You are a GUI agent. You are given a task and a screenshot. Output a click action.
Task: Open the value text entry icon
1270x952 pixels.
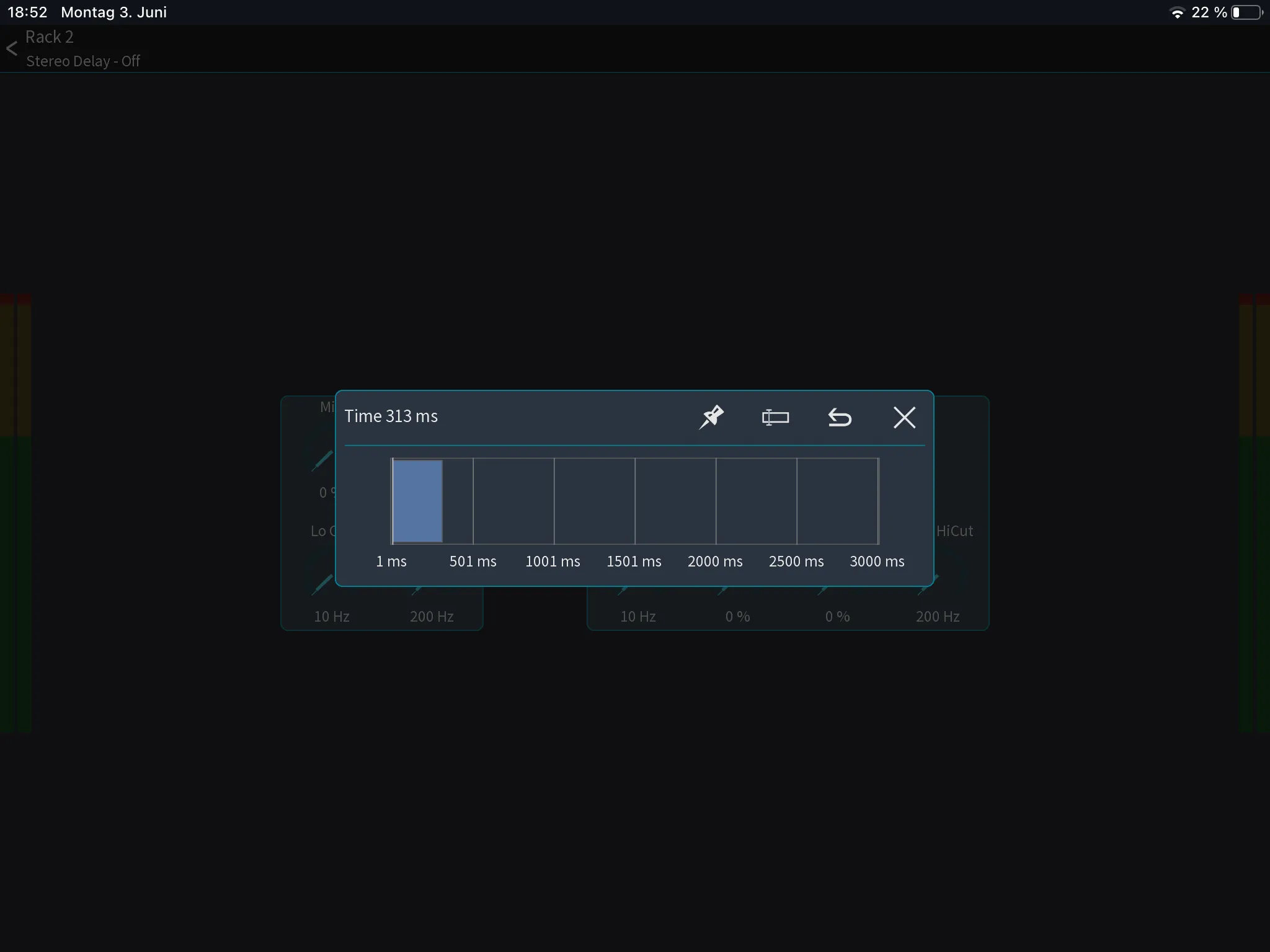pos(775,417)
